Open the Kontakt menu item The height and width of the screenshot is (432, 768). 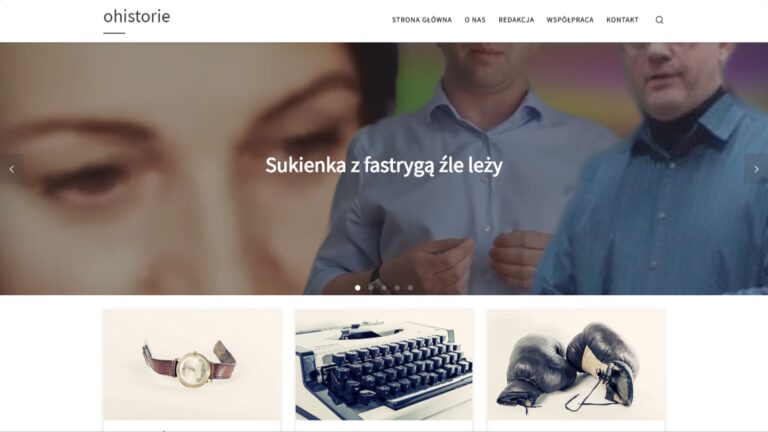623,20
